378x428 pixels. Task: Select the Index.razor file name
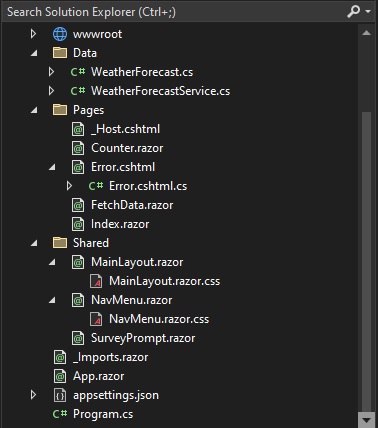click(x=120, y=224)
